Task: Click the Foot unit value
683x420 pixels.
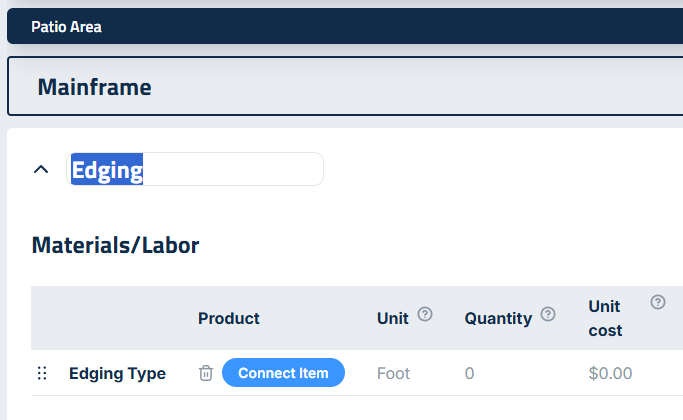Action: (393, 373)
